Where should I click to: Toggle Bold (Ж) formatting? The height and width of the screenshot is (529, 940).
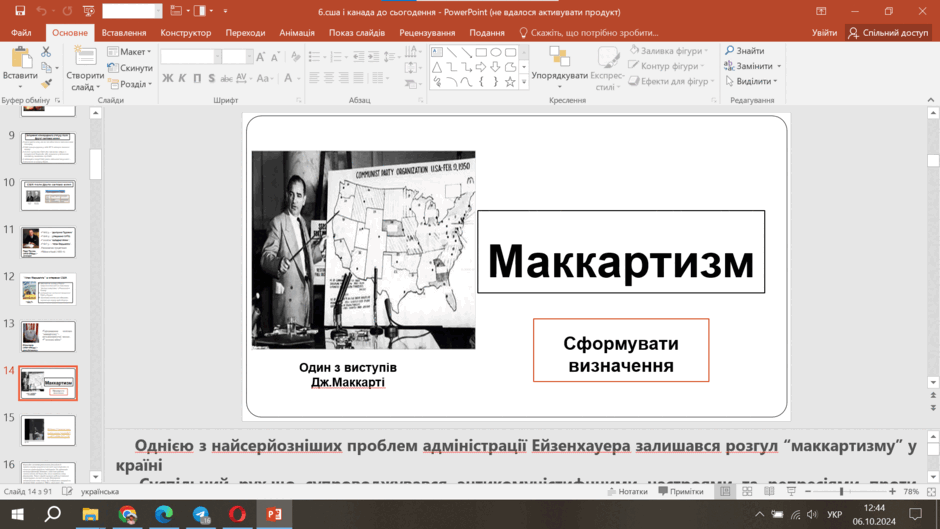tap(168, 78)
